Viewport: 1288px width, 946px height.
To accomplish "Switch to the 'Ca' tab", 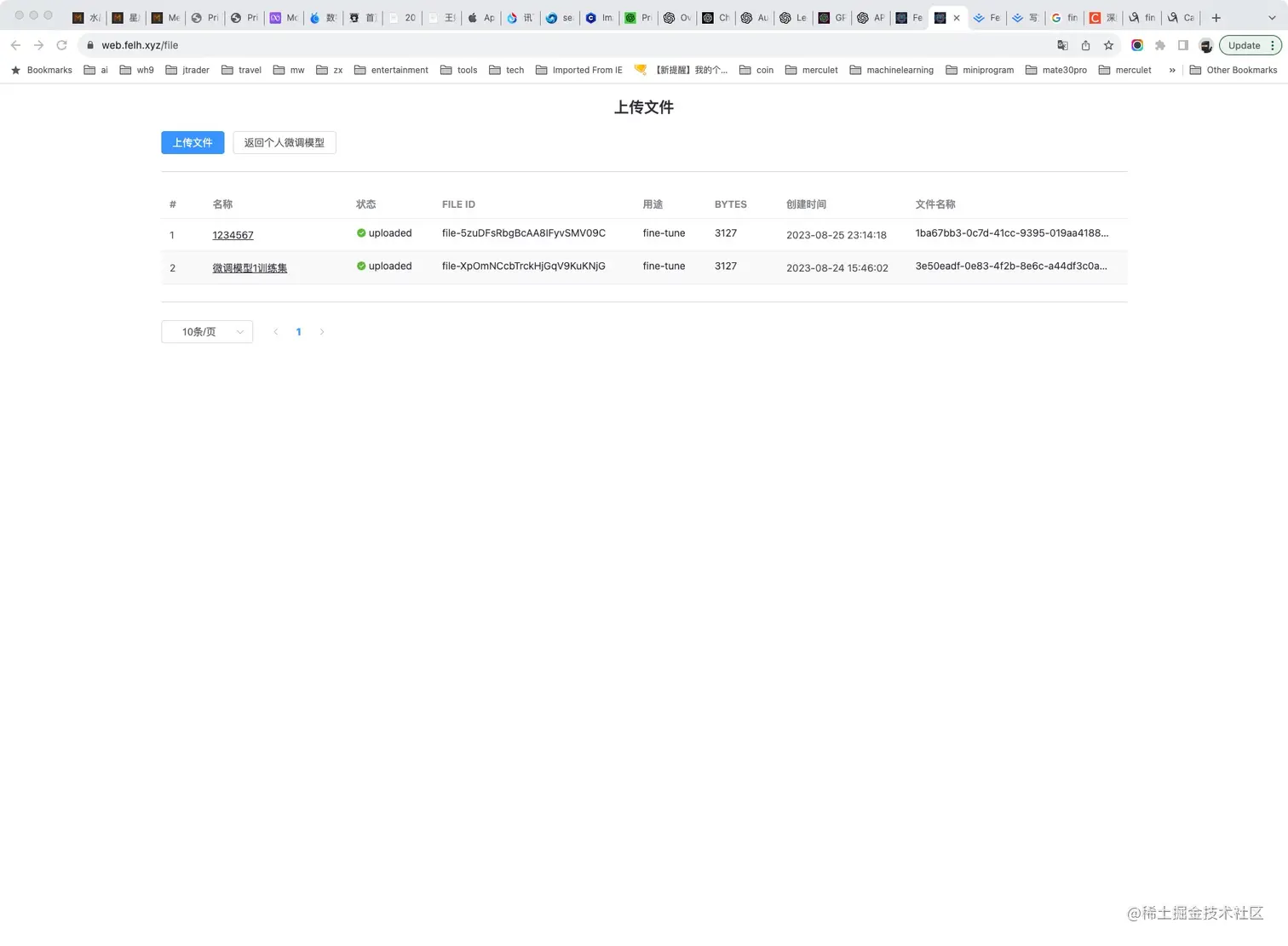I will (x=1181, y=17).
